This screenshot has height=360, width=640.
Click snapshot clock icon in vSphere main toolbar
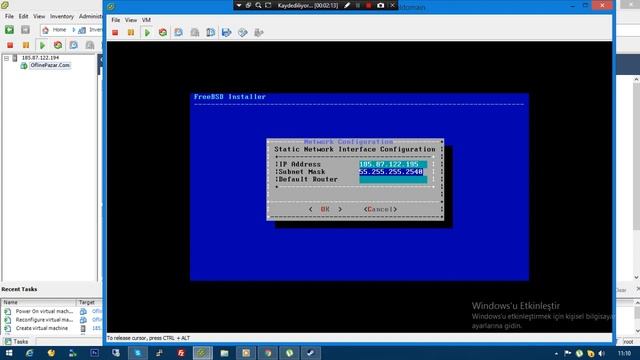73,45
